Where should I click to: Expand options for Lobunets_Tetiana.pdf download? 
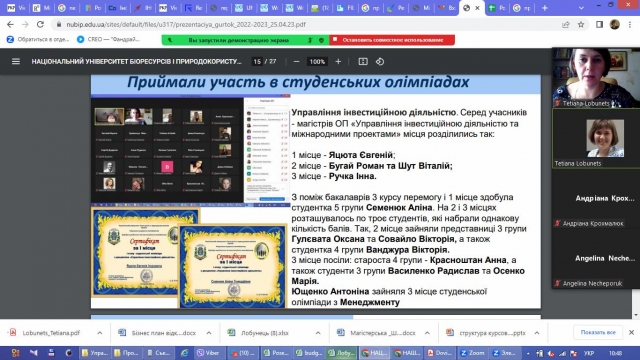[100, 333]
